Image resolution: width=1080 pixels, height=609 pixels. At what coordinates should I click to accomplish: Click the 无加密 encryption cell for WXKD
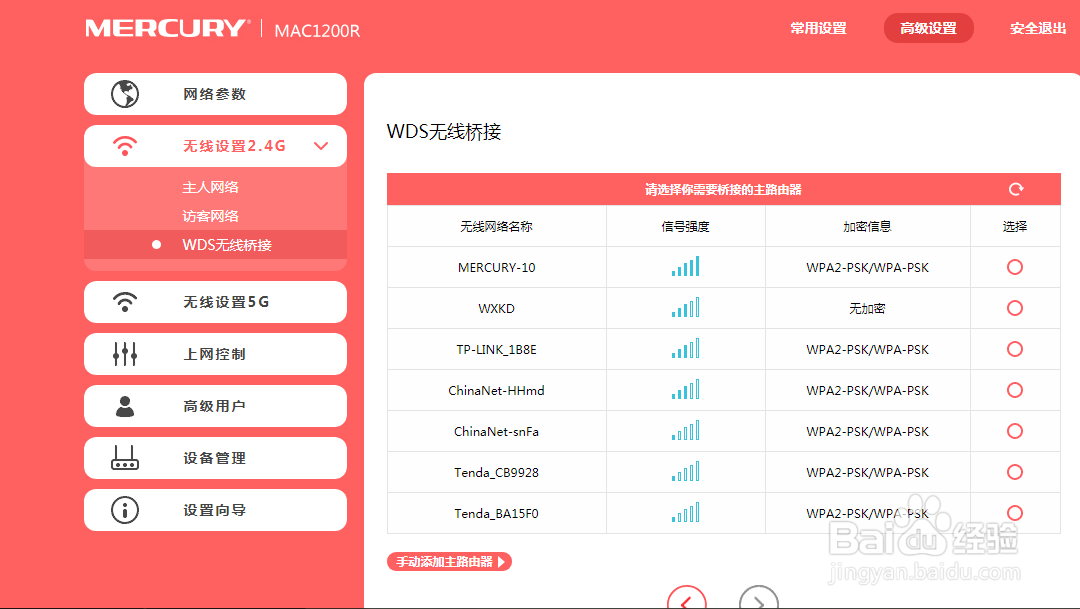867,309
